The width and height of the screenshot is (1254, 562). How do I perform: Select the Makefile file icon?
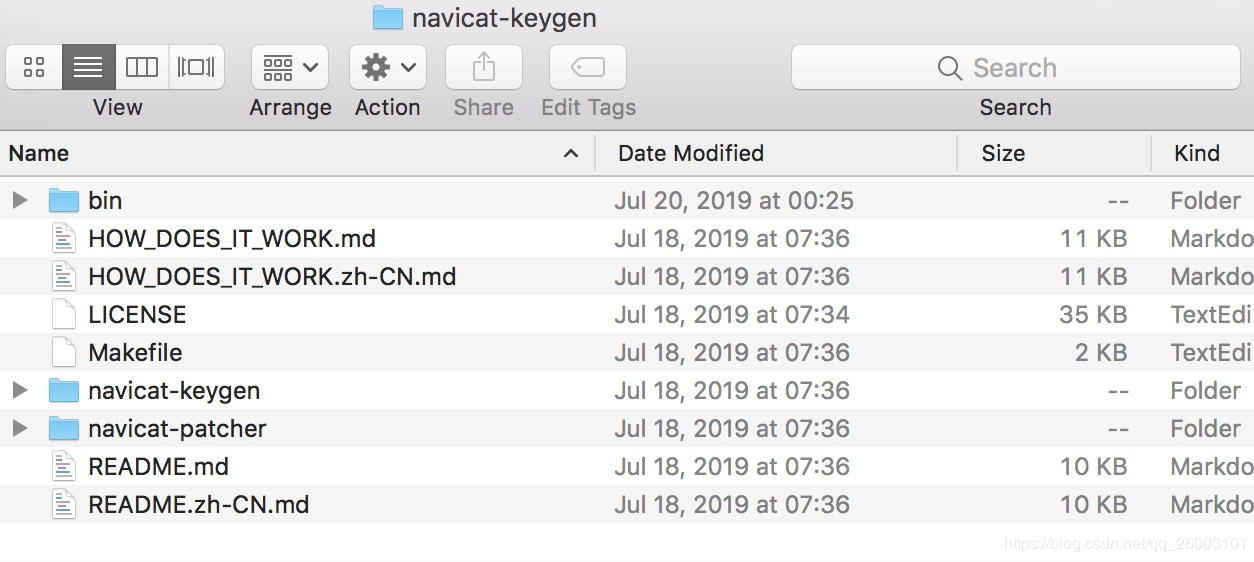(64, 352)
